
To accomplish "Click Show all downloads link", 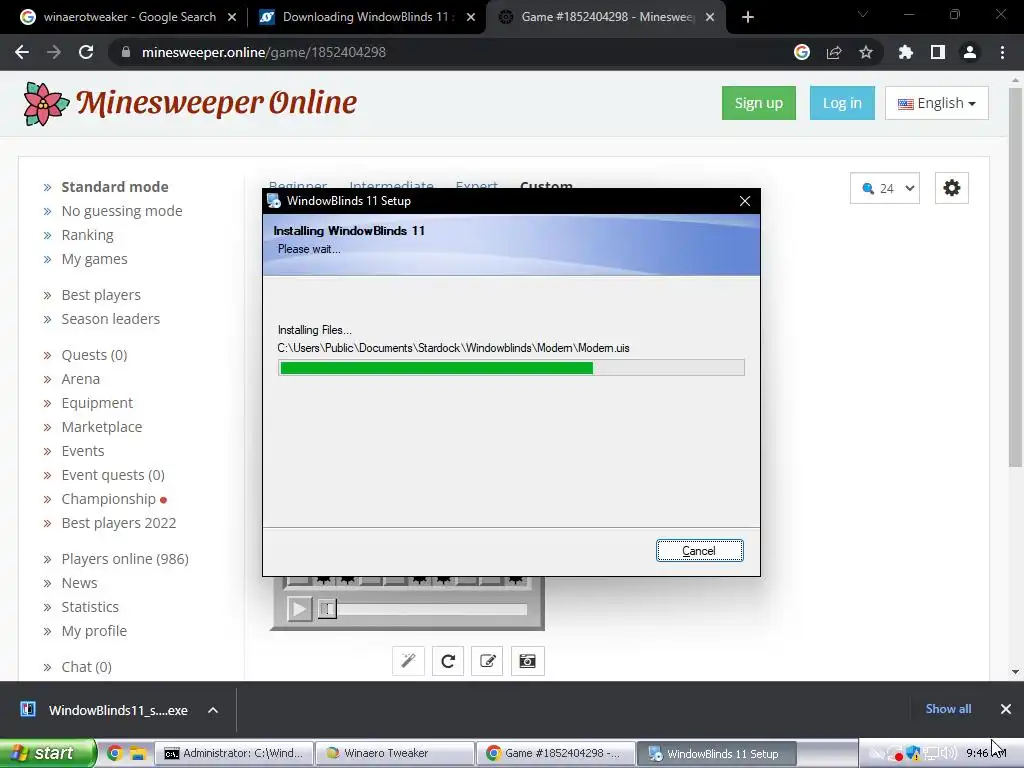I will click(948, 709).
